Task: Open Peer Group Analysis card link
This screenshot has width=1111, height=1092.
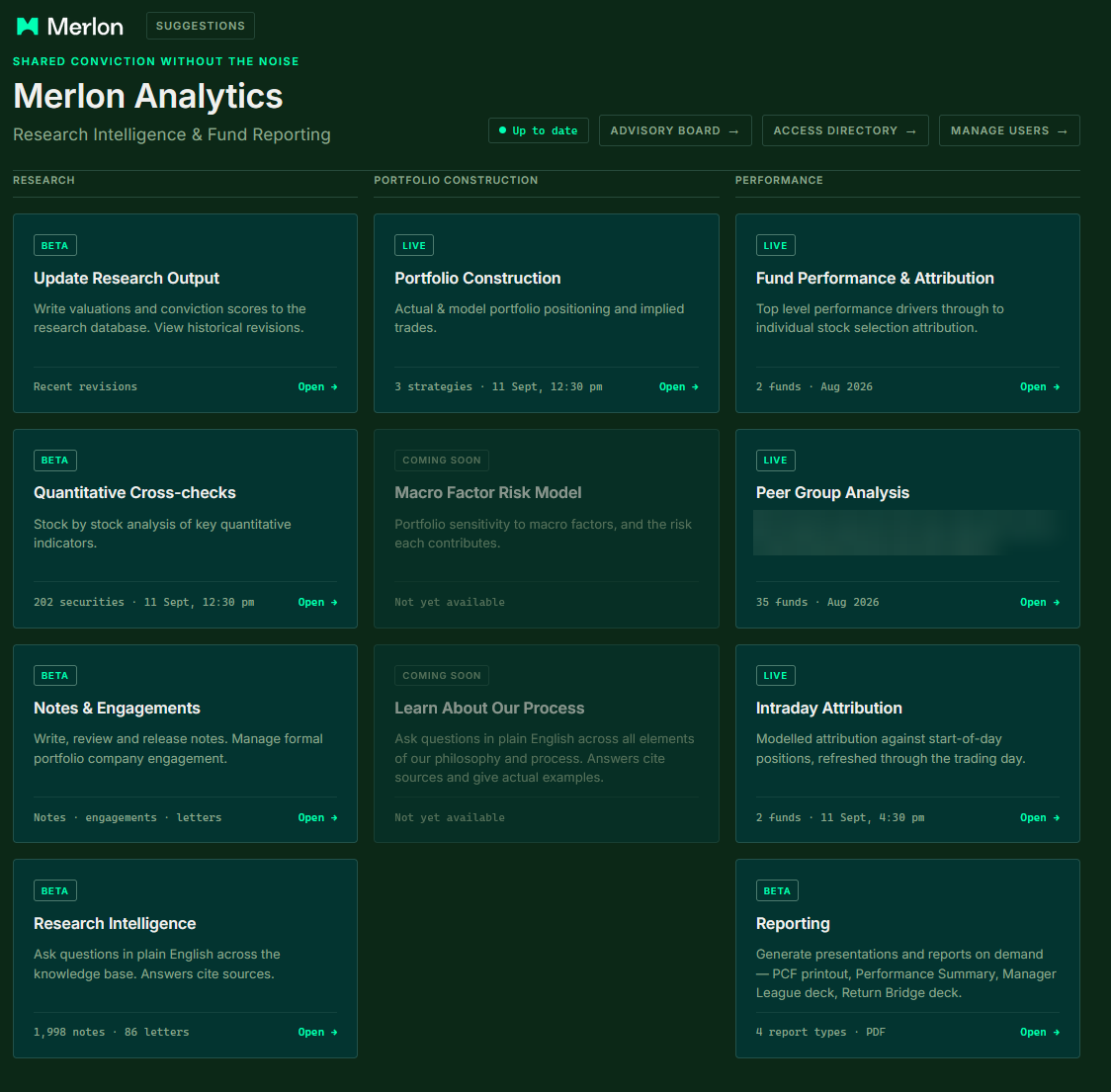Action: pos(1040,603)
